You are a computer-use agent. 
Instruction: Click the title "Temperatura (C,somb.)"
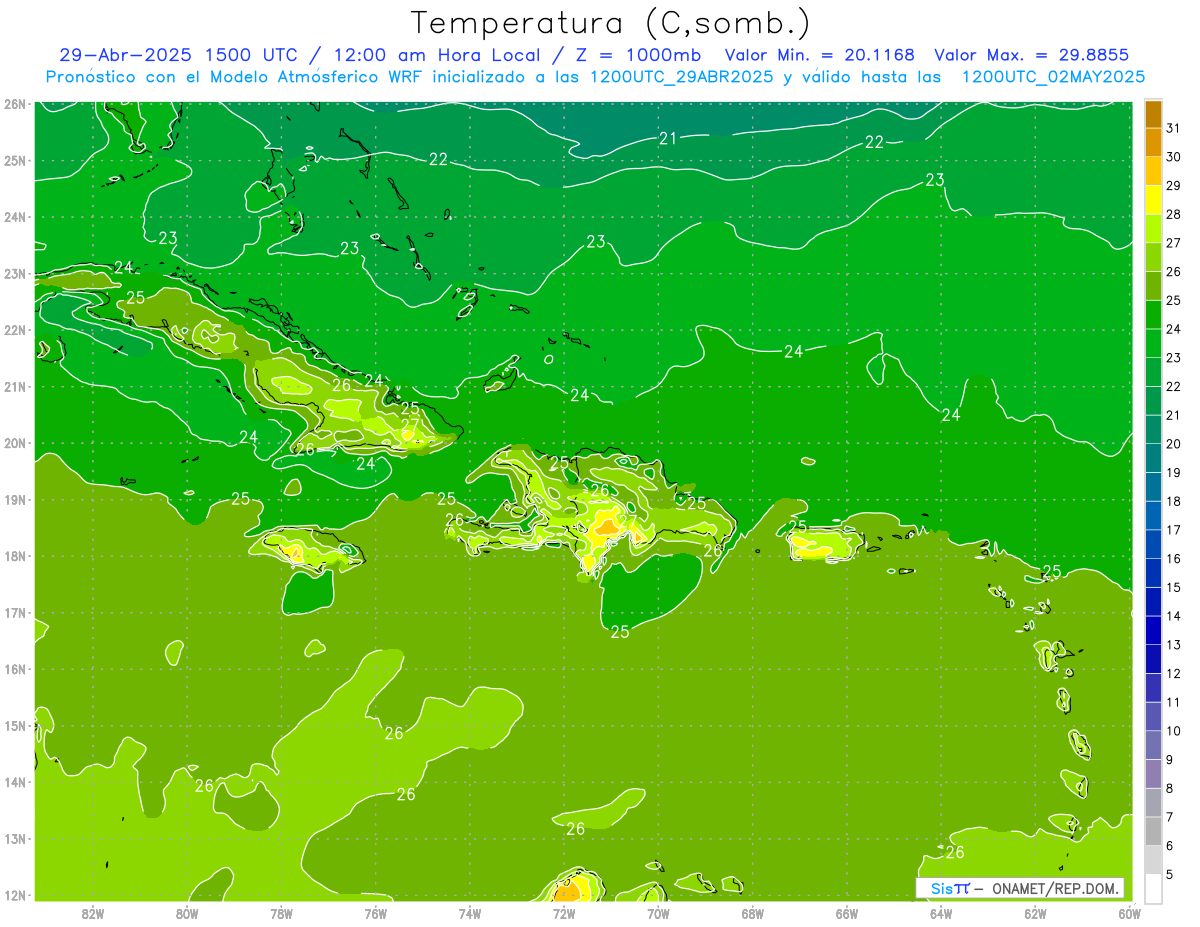611,23
